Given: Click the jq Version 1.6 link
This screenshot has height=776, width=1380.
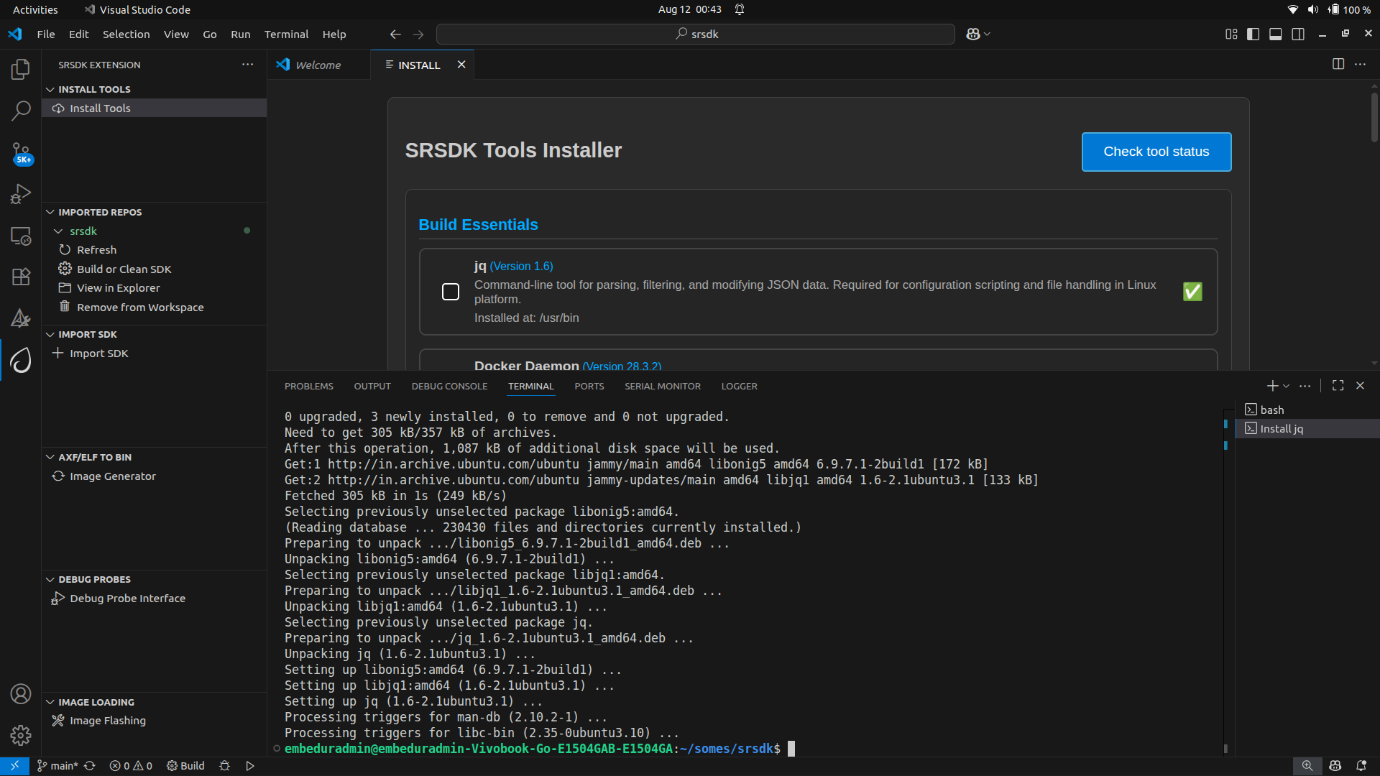Looking at the screenshot, I should (x=521, y=266).
